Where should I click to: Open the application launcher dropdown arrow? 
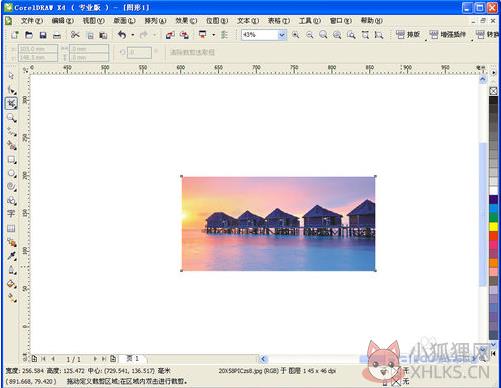click(x=213, y=35)
